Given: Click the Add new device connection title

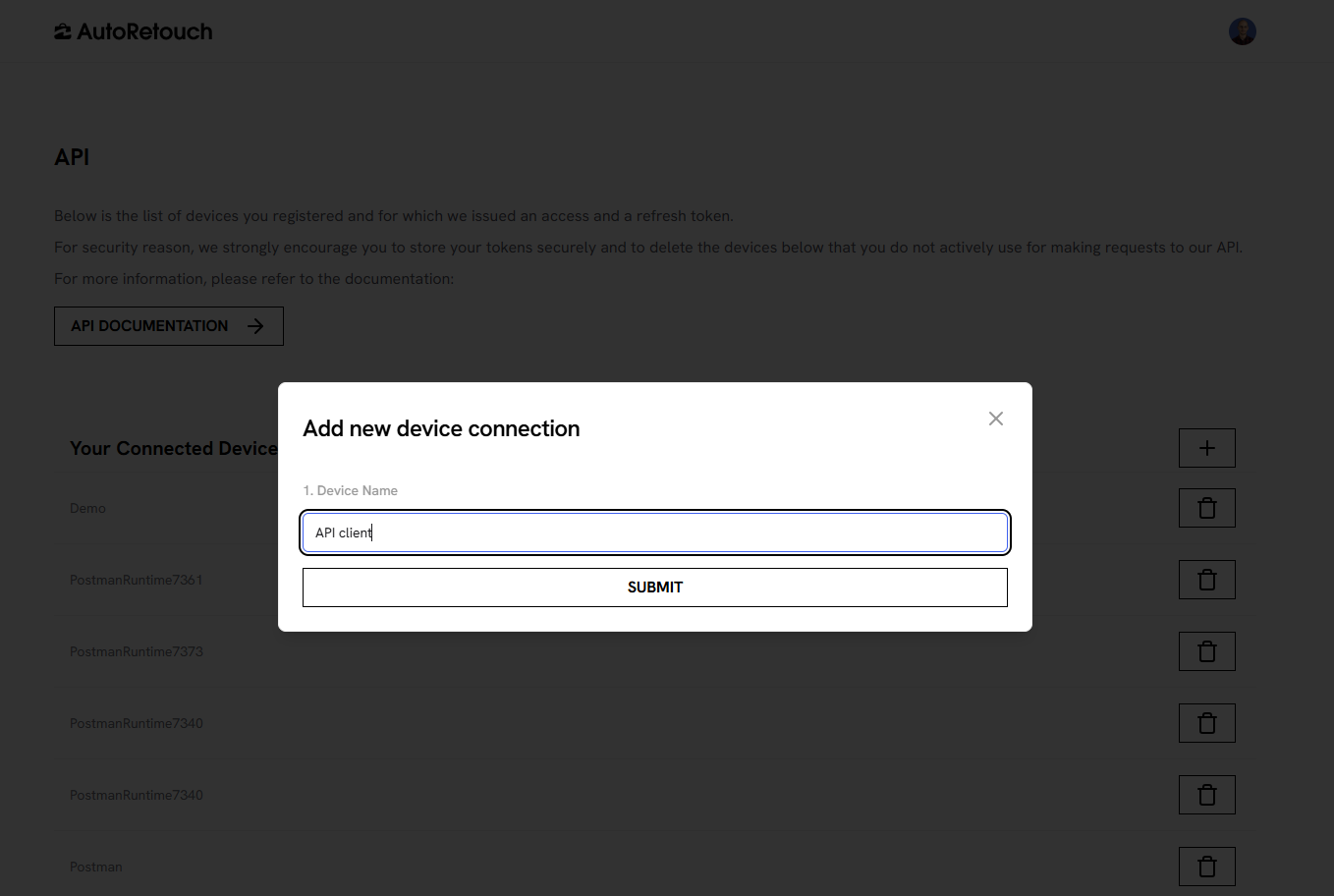Looking at the screenshot, I should click(441, 428).
